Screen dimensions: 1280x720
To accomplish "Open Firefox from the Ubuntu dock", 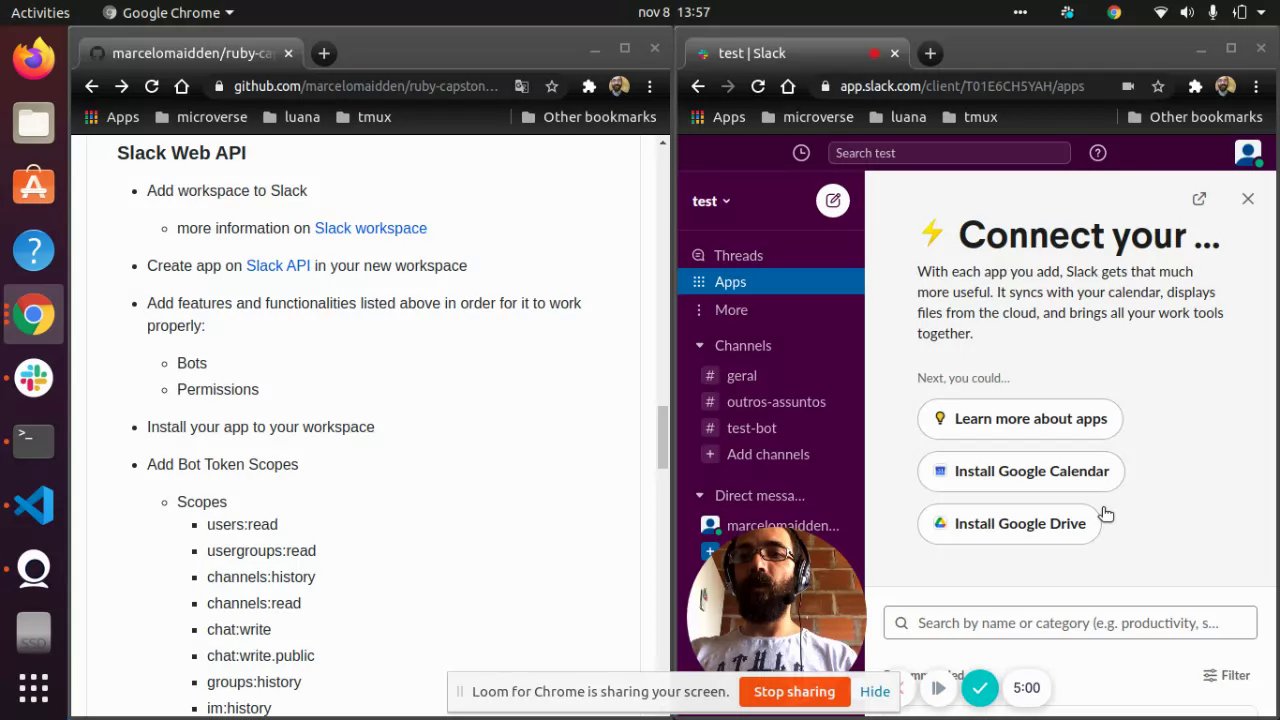I will [34, 59].
